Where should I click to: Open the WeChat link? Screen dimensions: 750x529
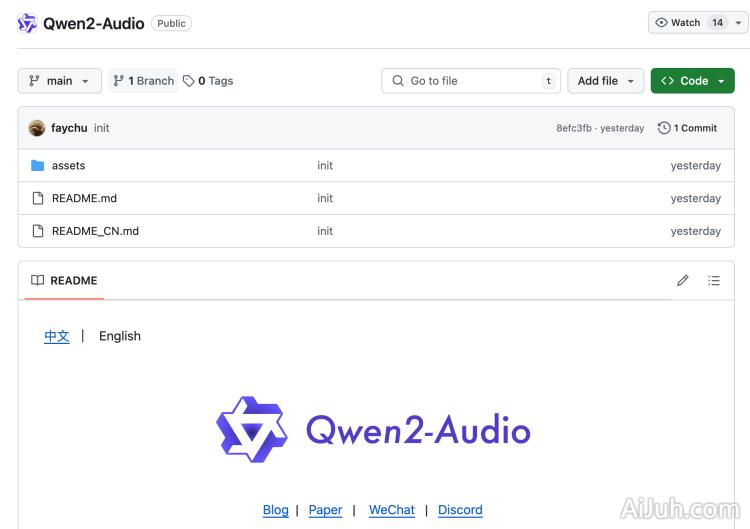click(392, 510)
